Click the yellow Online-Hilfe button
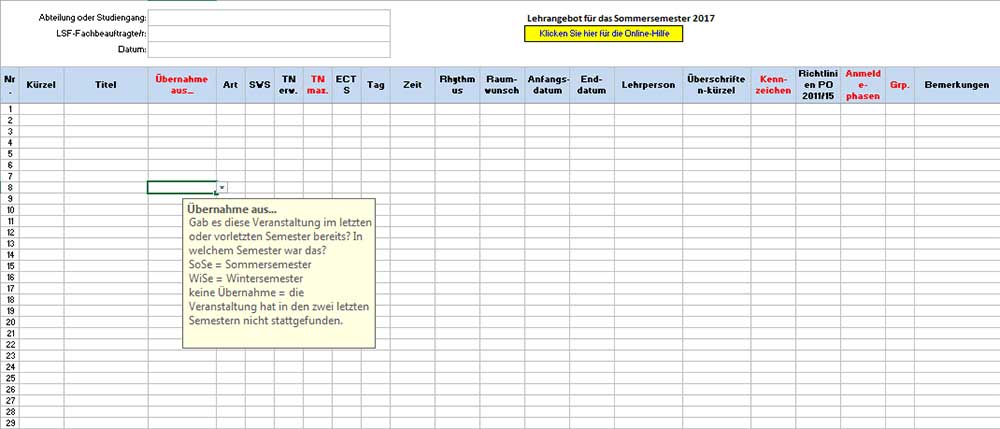The image size is (1000, 429). (603, 34)
